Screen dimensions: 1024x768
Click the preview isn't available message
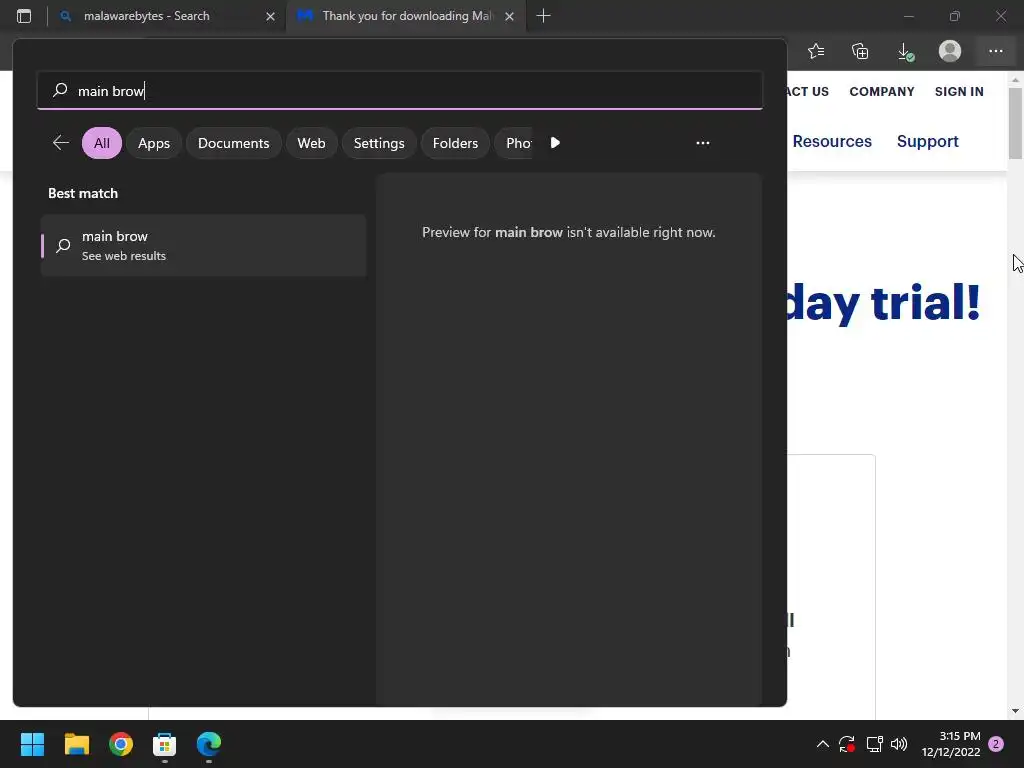coord(568,232)
